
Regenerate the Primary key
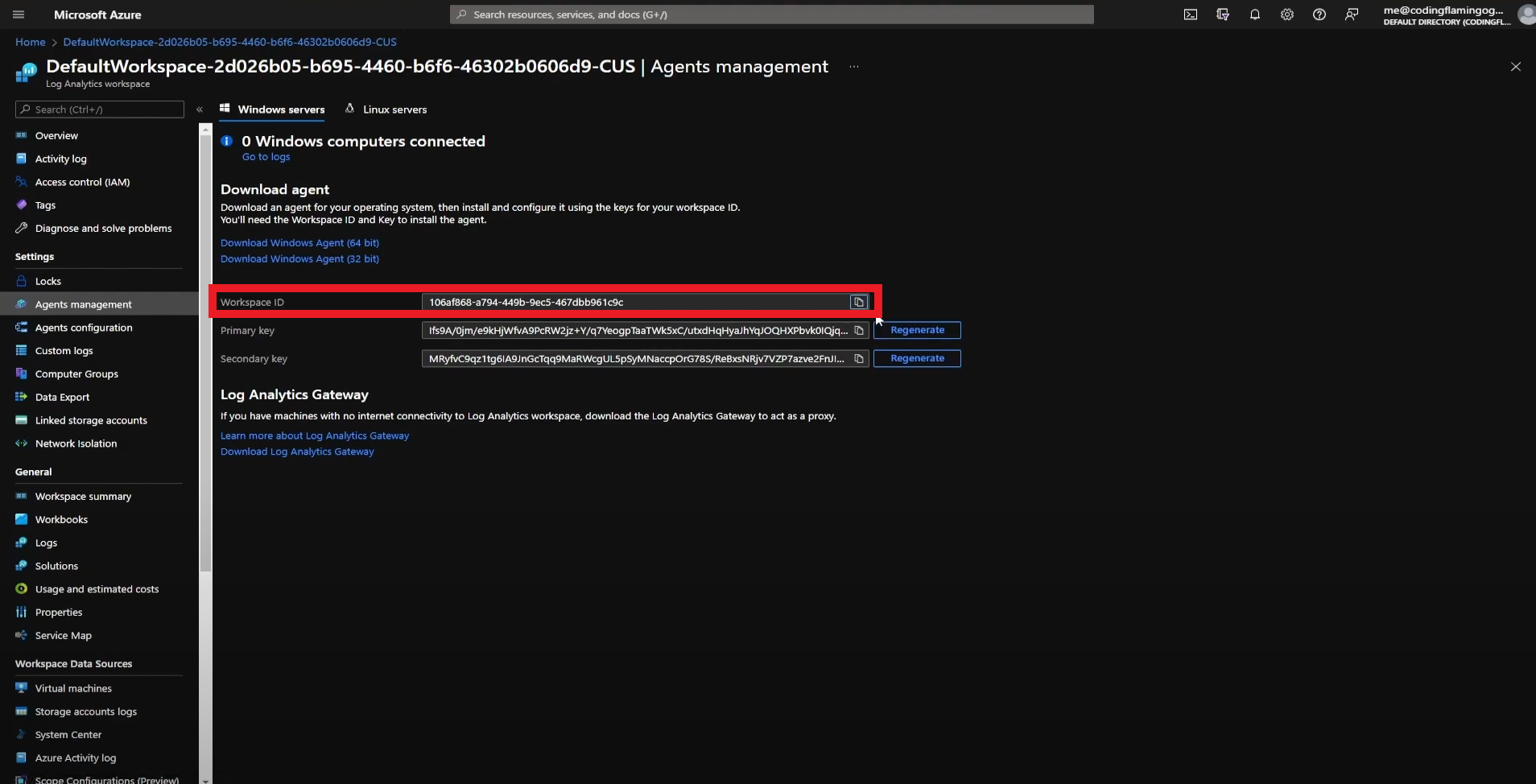917,330
